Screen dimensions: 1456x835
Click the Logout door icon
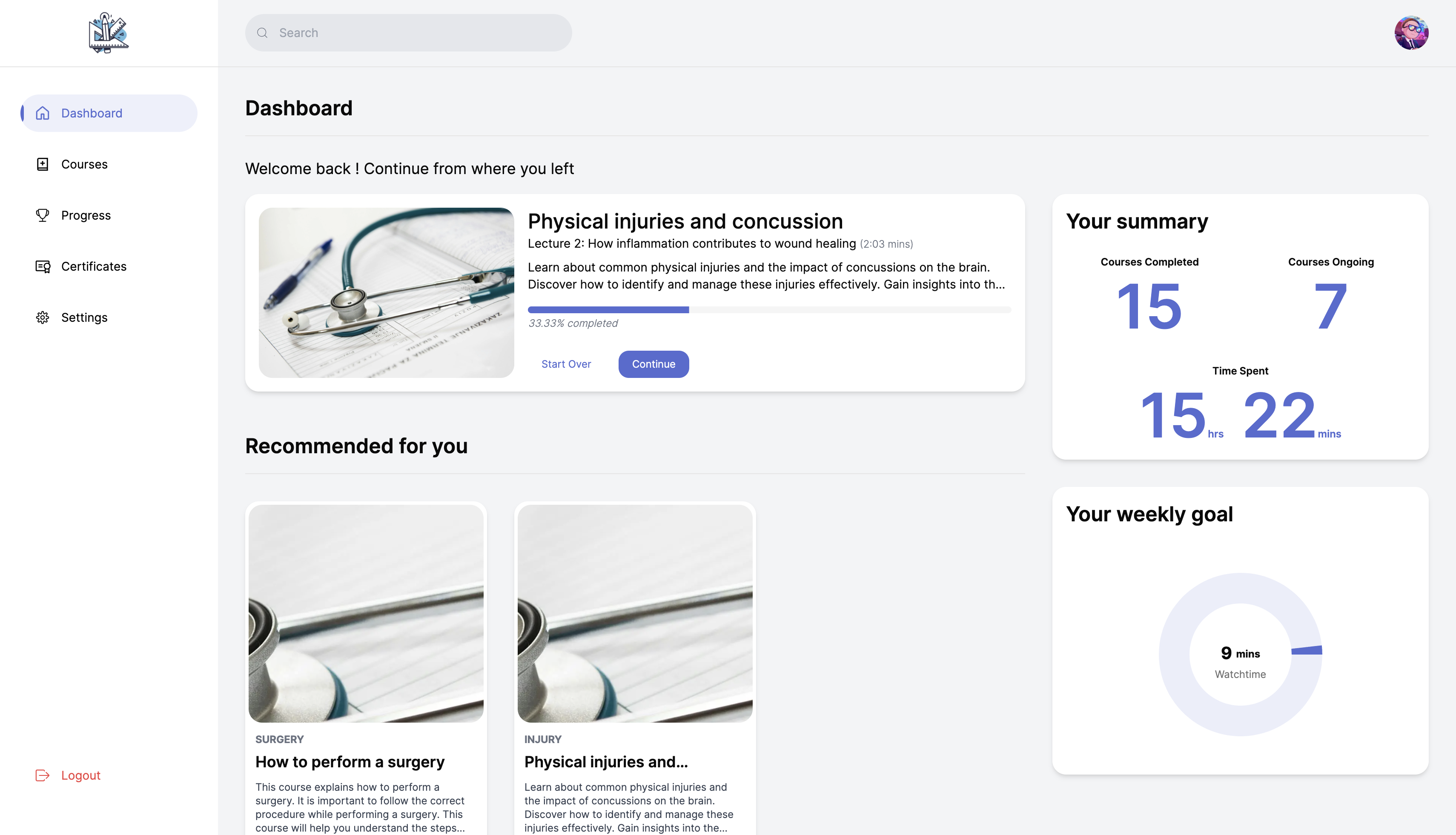point(43,775)
